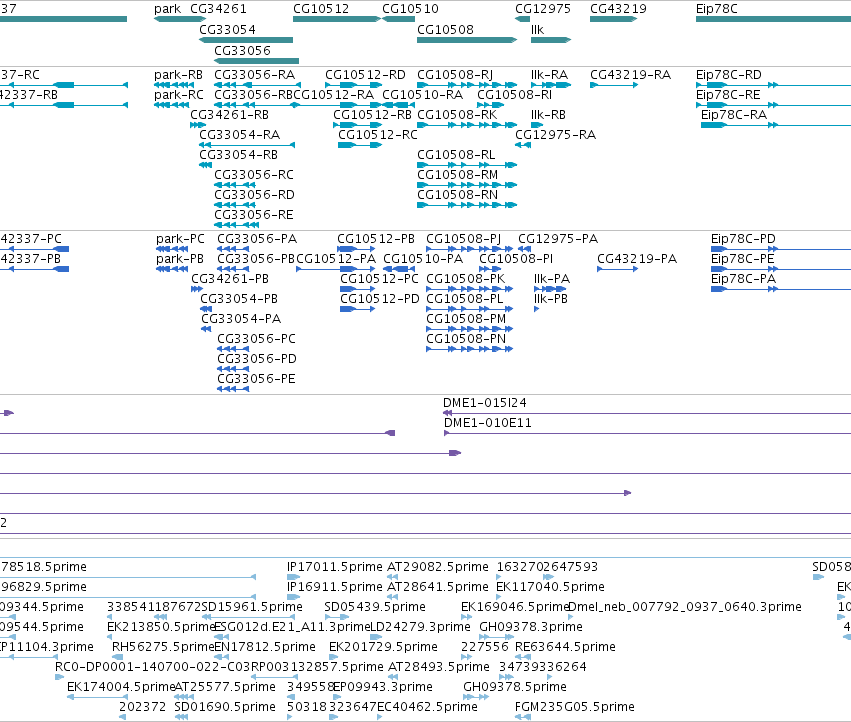Screen dimensions: 851x722
Task: Select transcript CG10508-RJ
Action: (455, 74)
